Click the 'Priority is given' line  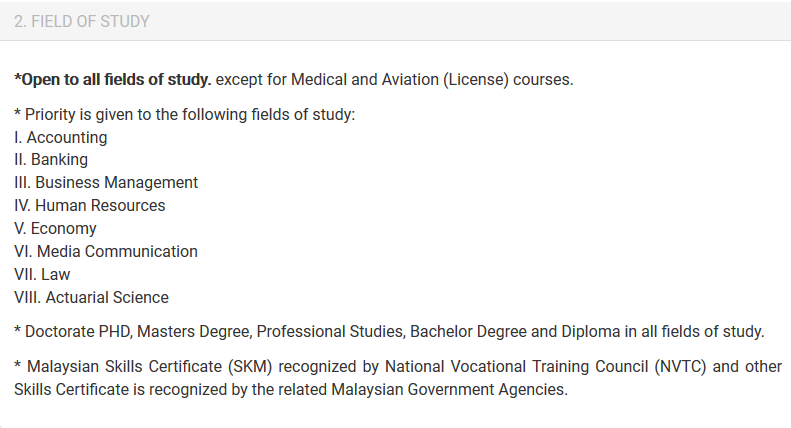(x=185, y=115)
